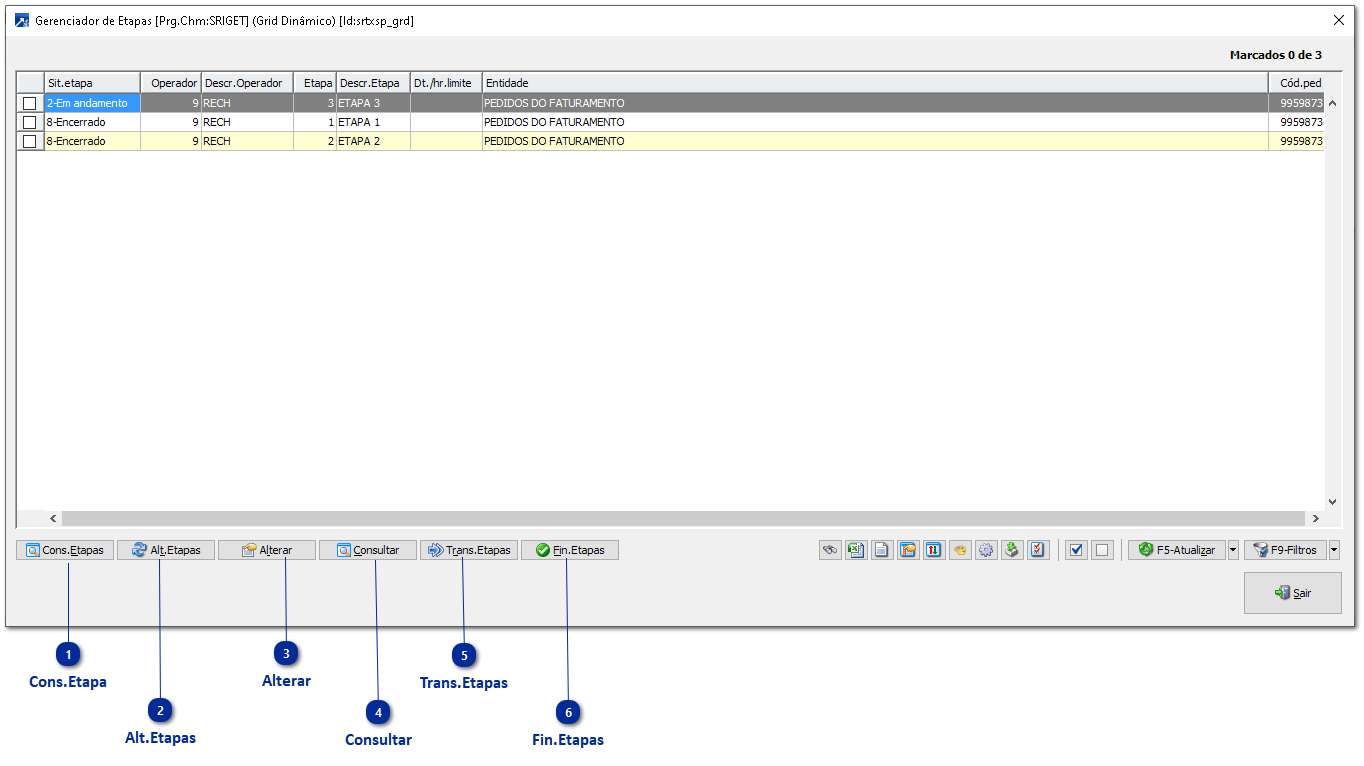The height and width of the screenshot is (766, 1364).
Task: Click the Cód.ped column header
Action: pos(1297,83)
